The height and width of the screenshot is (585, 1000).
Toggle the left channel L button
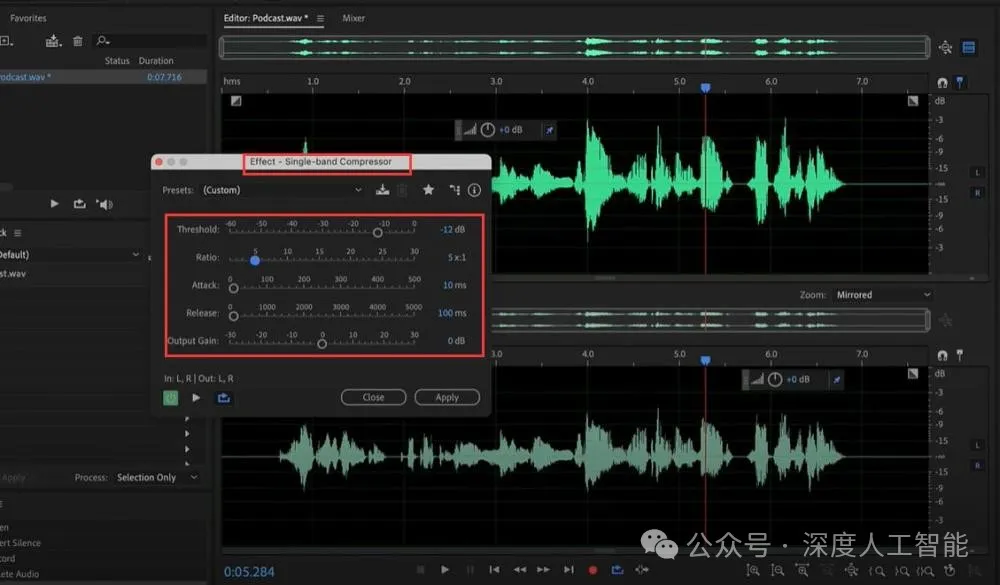[977, 172]
